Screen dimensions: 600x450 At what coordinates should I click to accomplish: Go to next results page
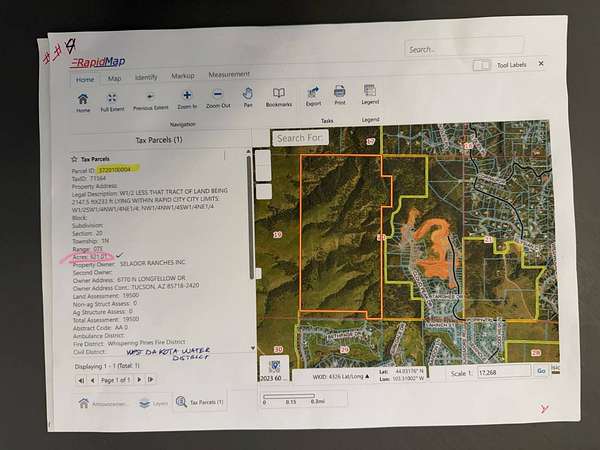coord(139,380)
